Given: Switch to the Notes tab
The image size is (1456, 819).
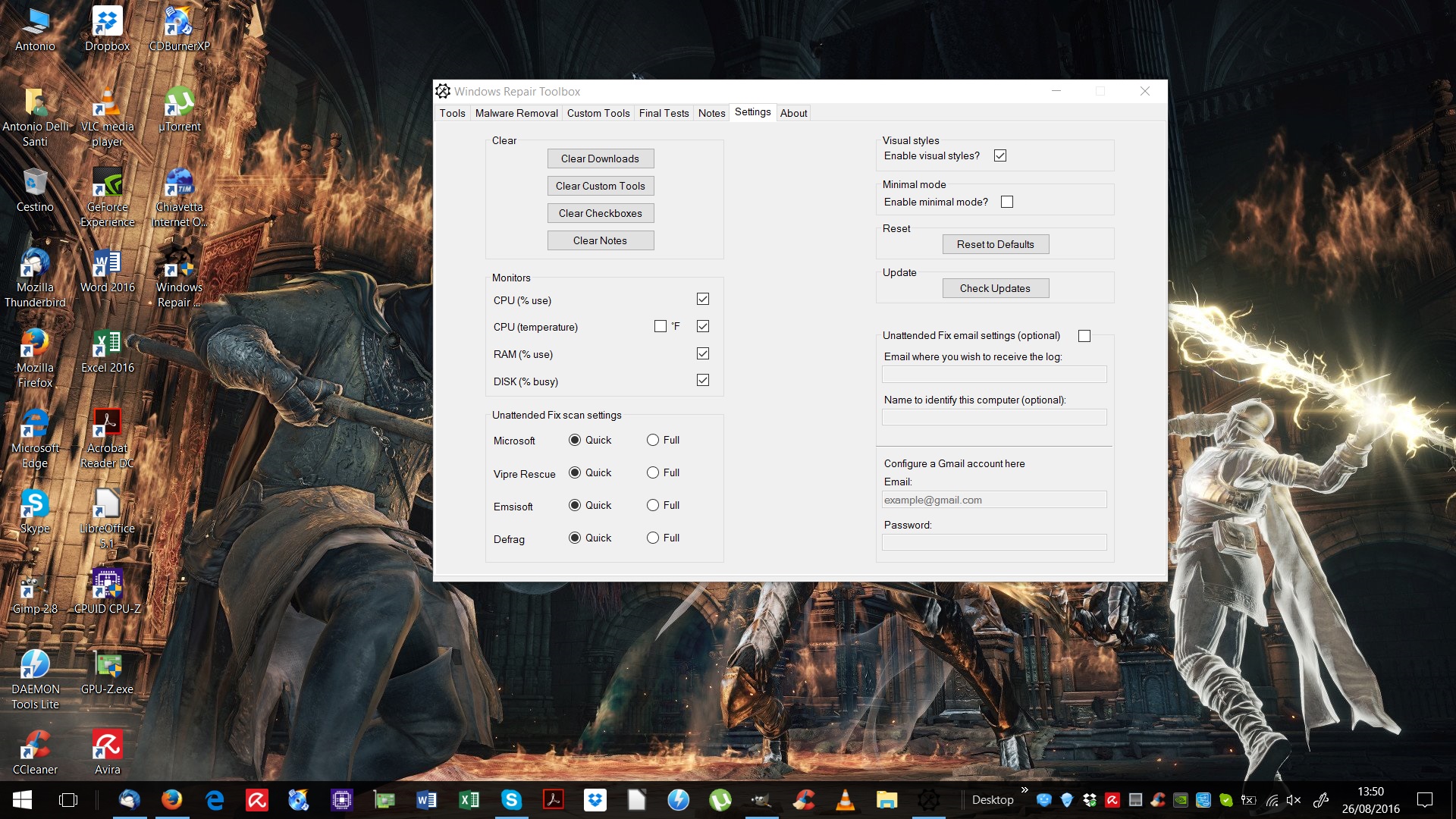Looking at the screenshot, I should click(x=711, y=113).
